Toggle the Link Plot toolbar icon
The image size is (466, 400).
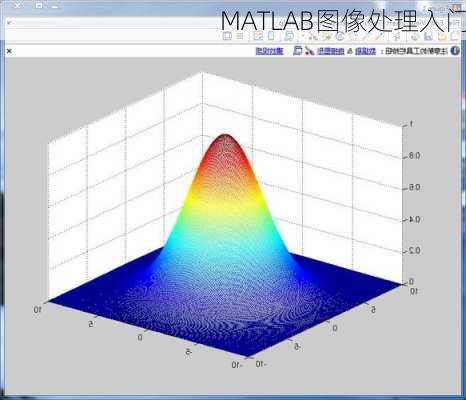pyautogui.click(x=289, y=36)
